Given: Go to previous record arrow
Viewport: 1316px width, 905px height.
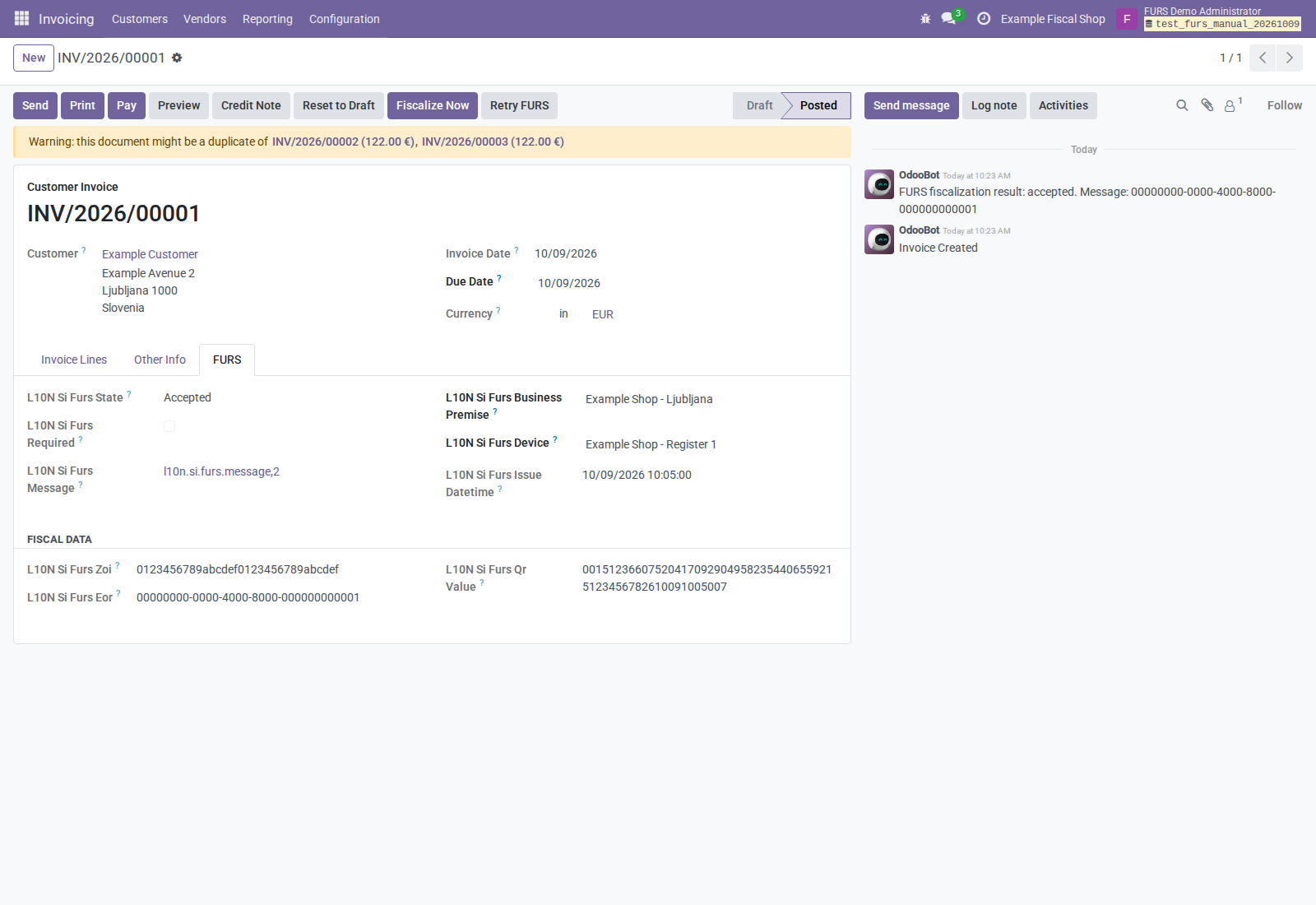Looking at the screenshot, I should (x=1263, y=58).
